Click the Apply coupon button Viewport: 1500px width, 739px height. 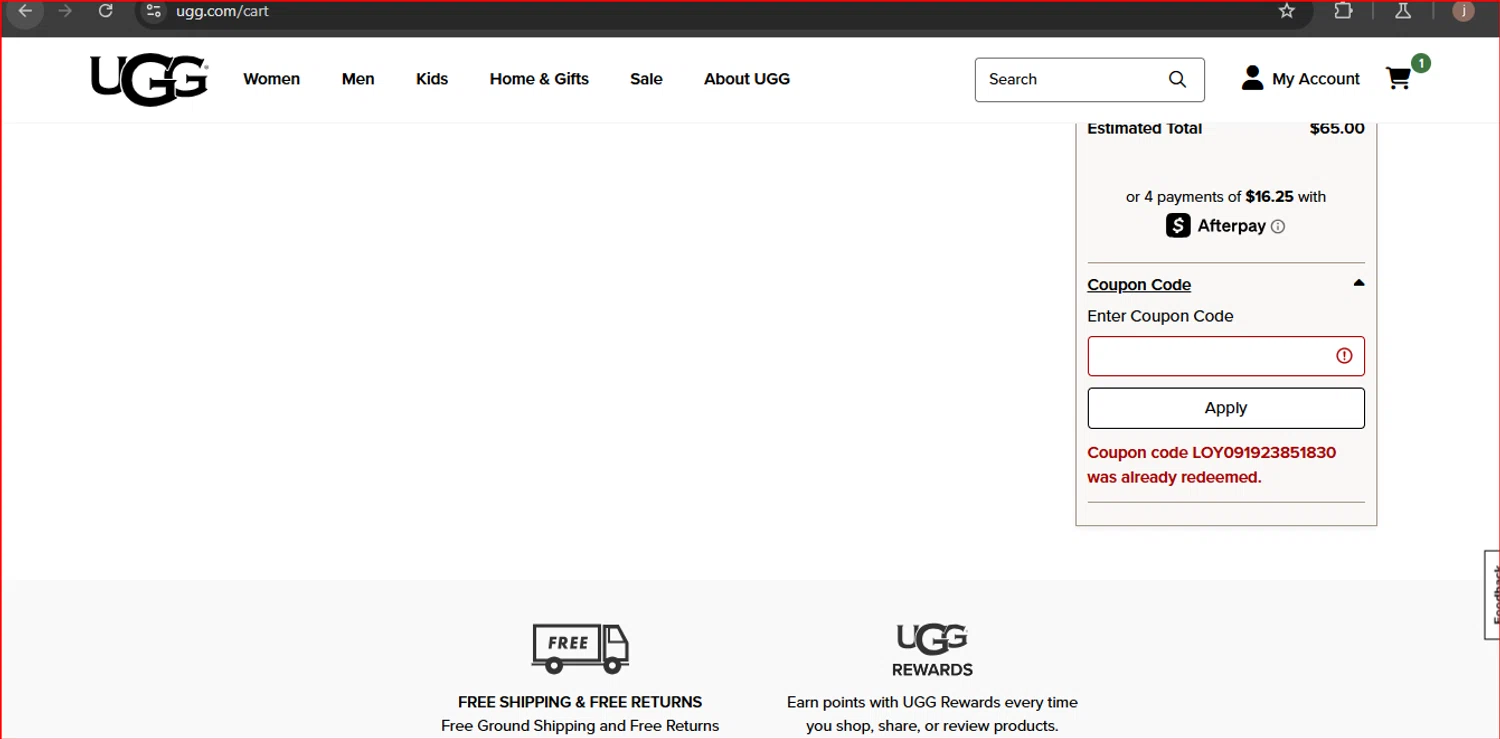tap(1226, 408)
